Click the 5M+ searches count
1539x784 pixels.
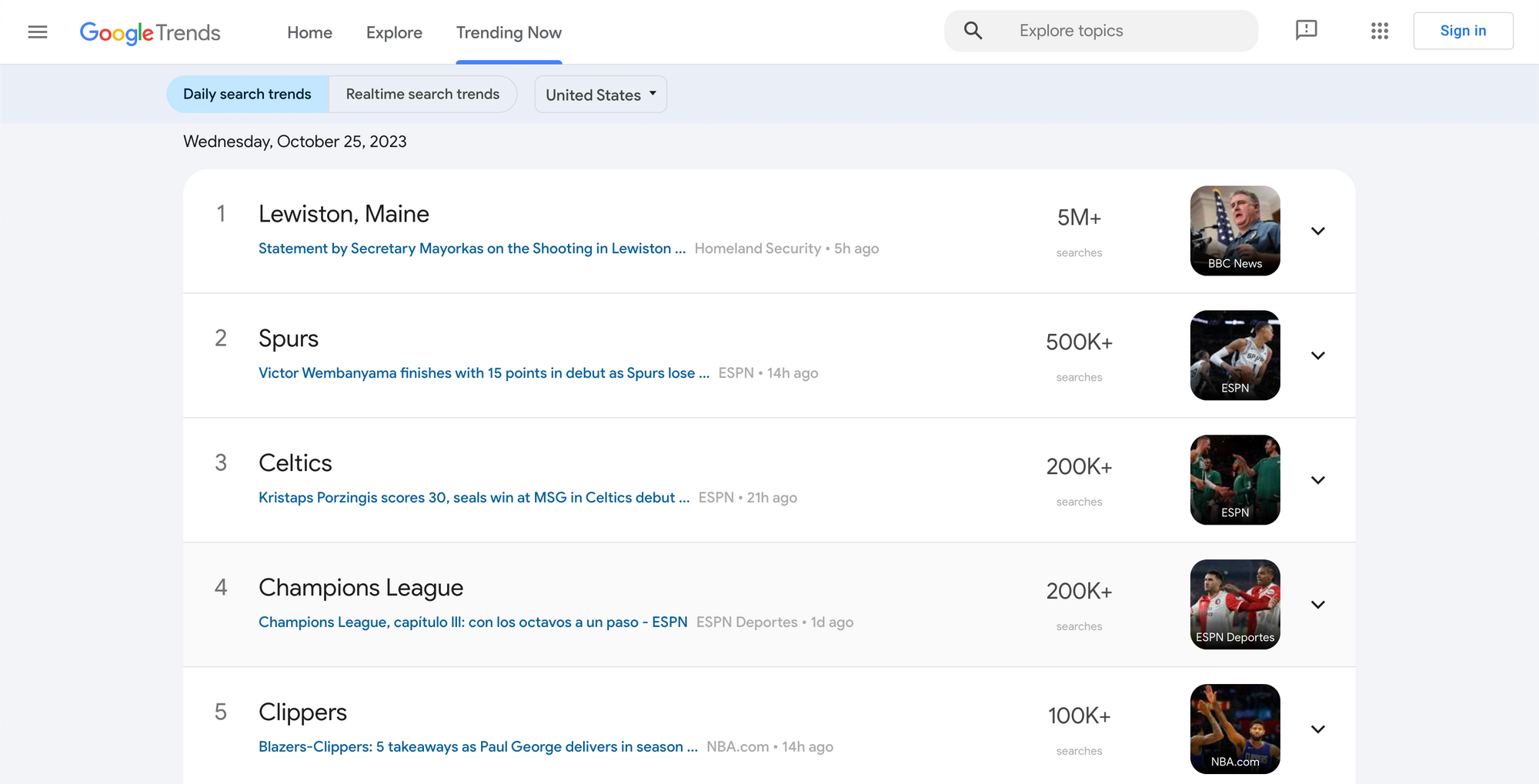point(1079,218)
